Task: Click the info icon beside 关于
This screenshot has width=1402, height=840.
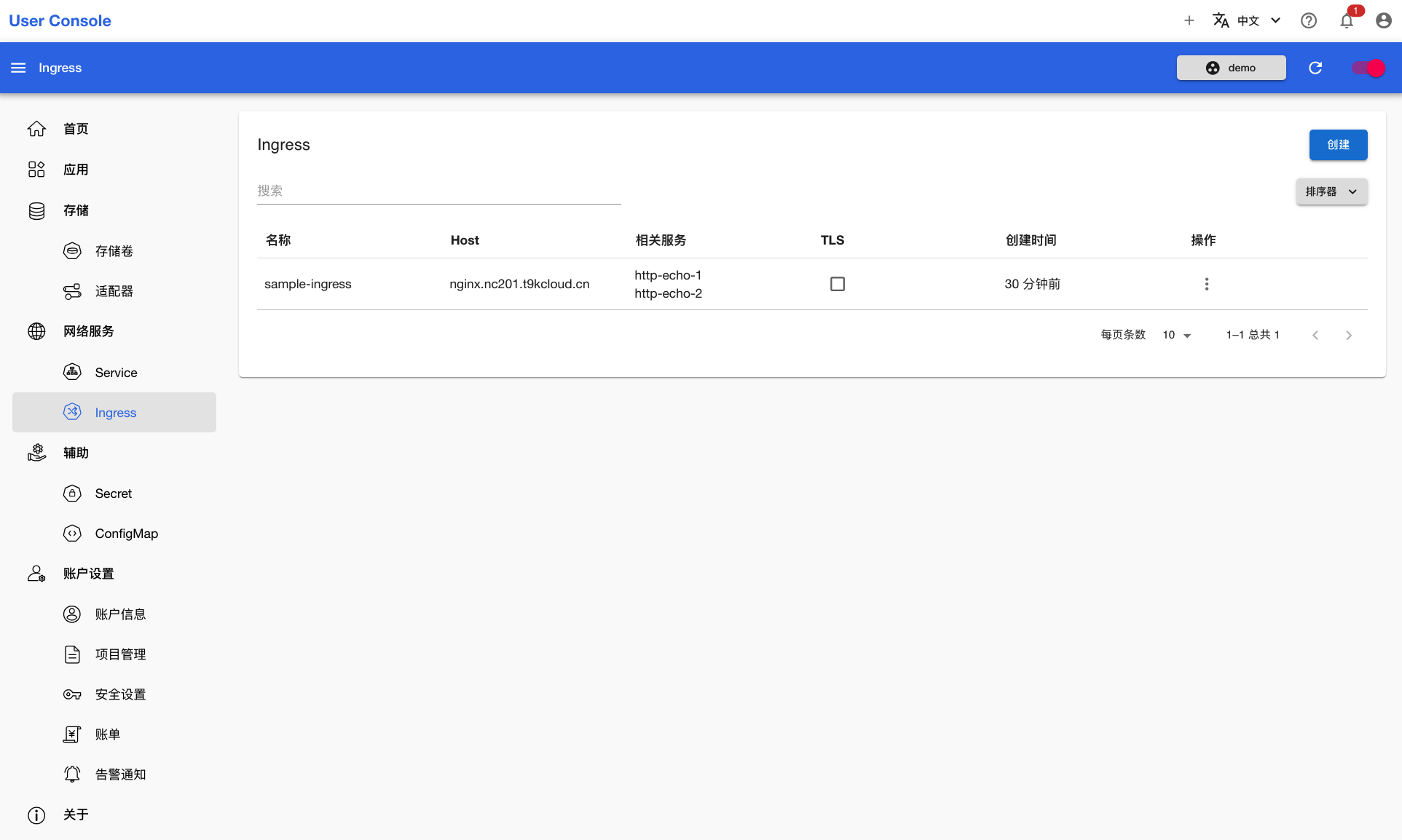Action: pos(36,815)
